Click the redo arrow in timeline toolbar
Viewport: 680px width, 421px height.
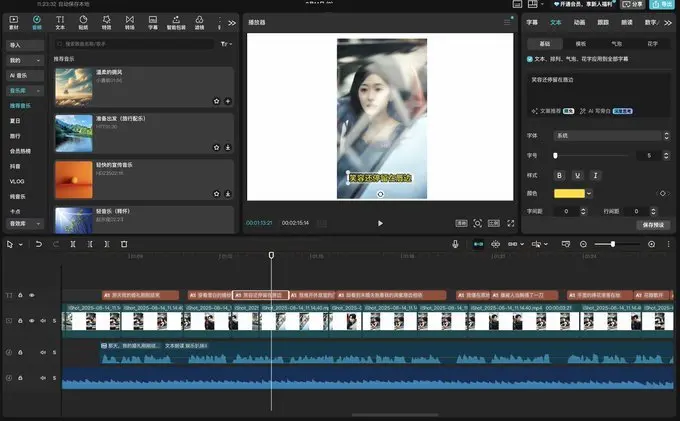tap(56, 244)
